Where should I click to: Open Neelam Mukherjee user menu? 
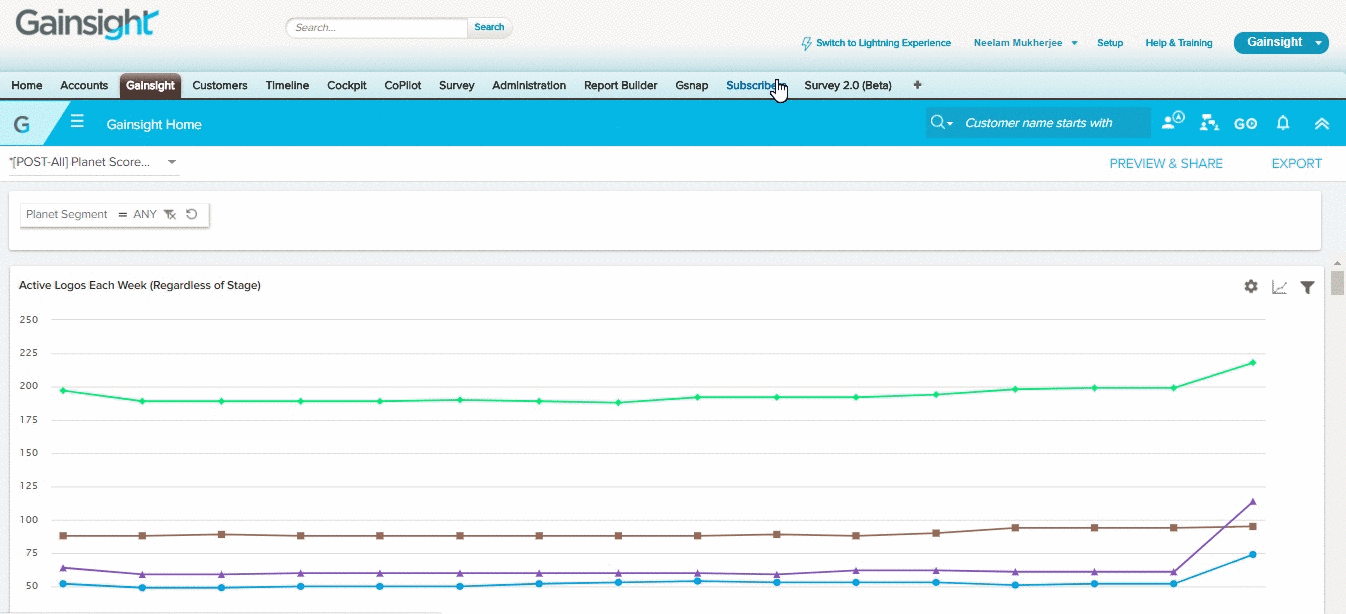[x=1025, y=43]
